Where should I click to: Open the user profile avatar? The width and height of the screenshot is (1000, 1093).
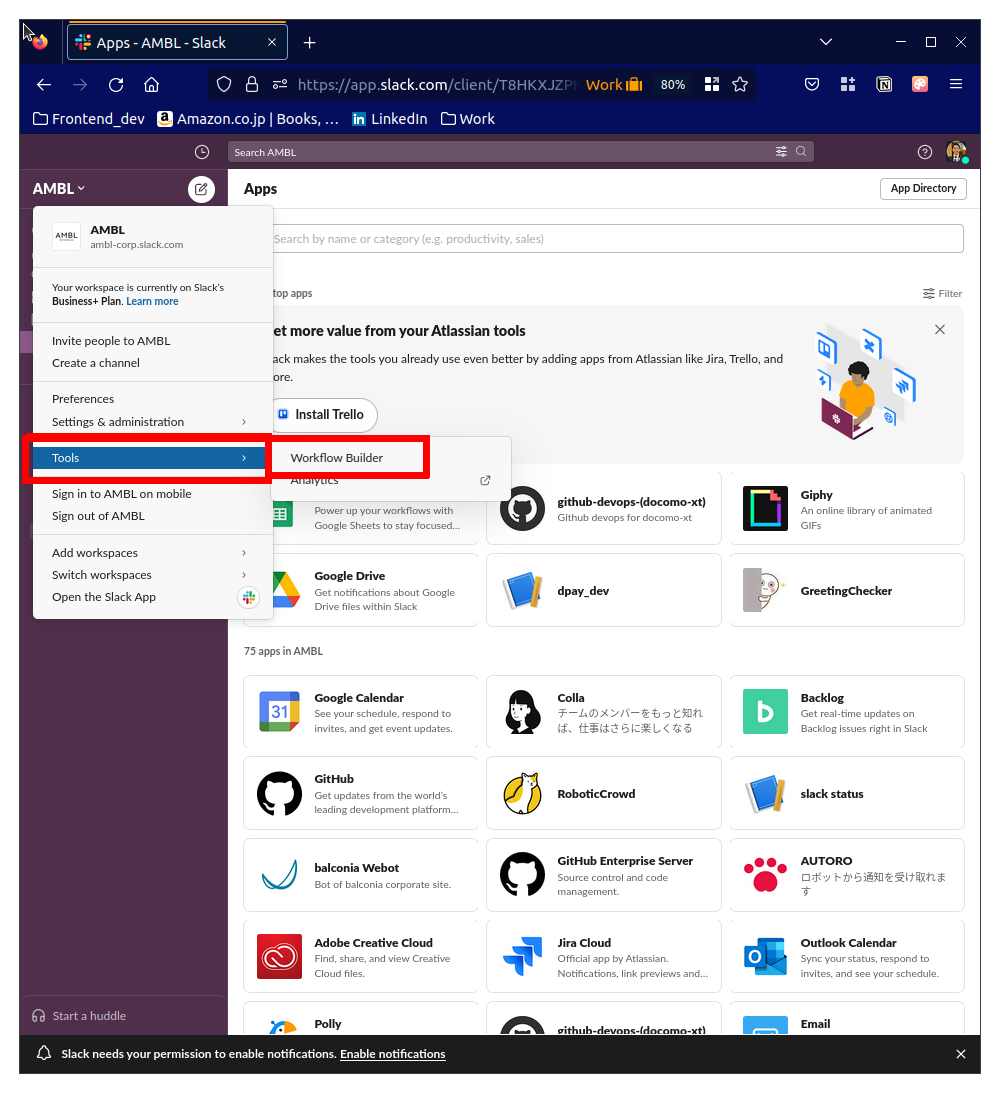tap(956, 151)
